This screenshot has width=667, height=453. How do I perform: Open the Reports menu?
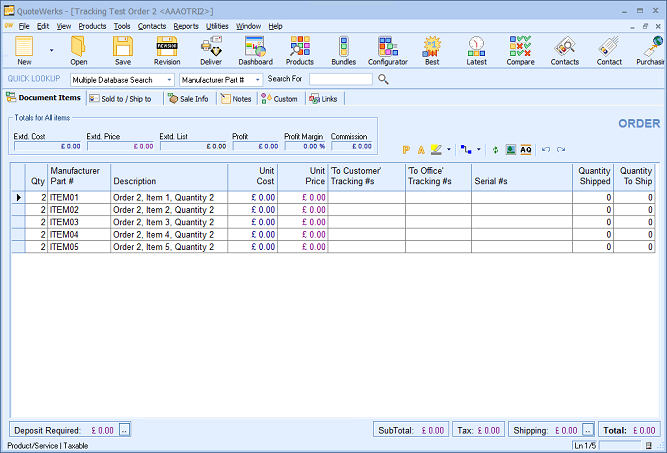click(185, 25)
